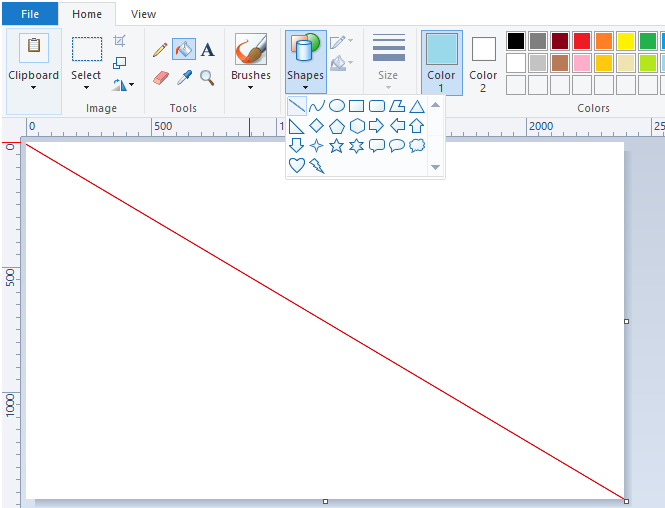Choose the Rounded rectangular callout shape
This screenshot has height=508, width=665.
[377, 145]
